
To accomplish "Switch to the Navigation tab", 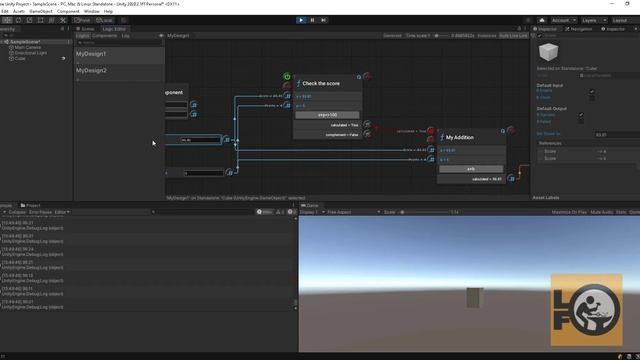I will (x=579, y=29).
